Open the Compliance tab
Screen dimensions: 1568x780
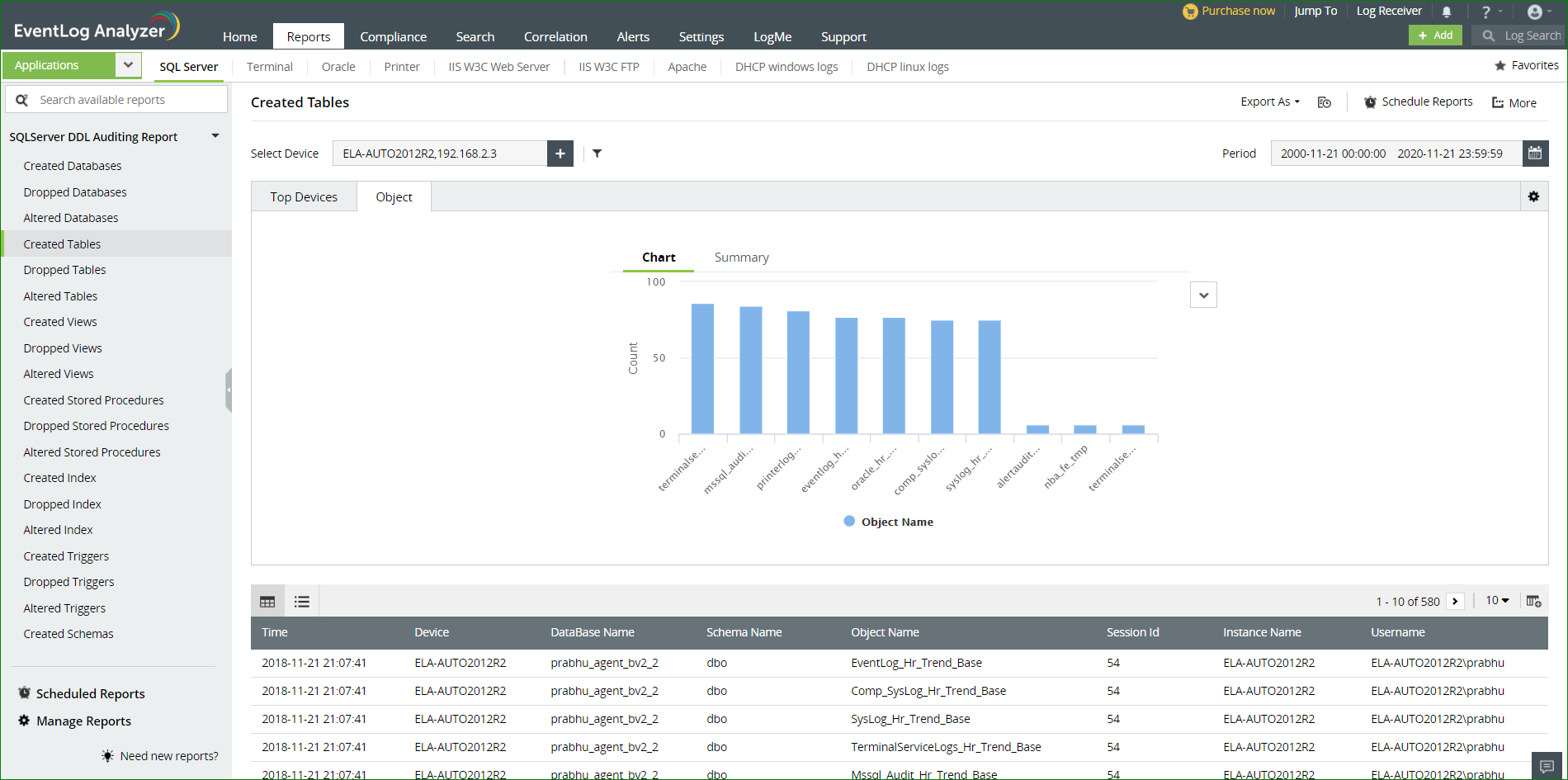point(393,37)
